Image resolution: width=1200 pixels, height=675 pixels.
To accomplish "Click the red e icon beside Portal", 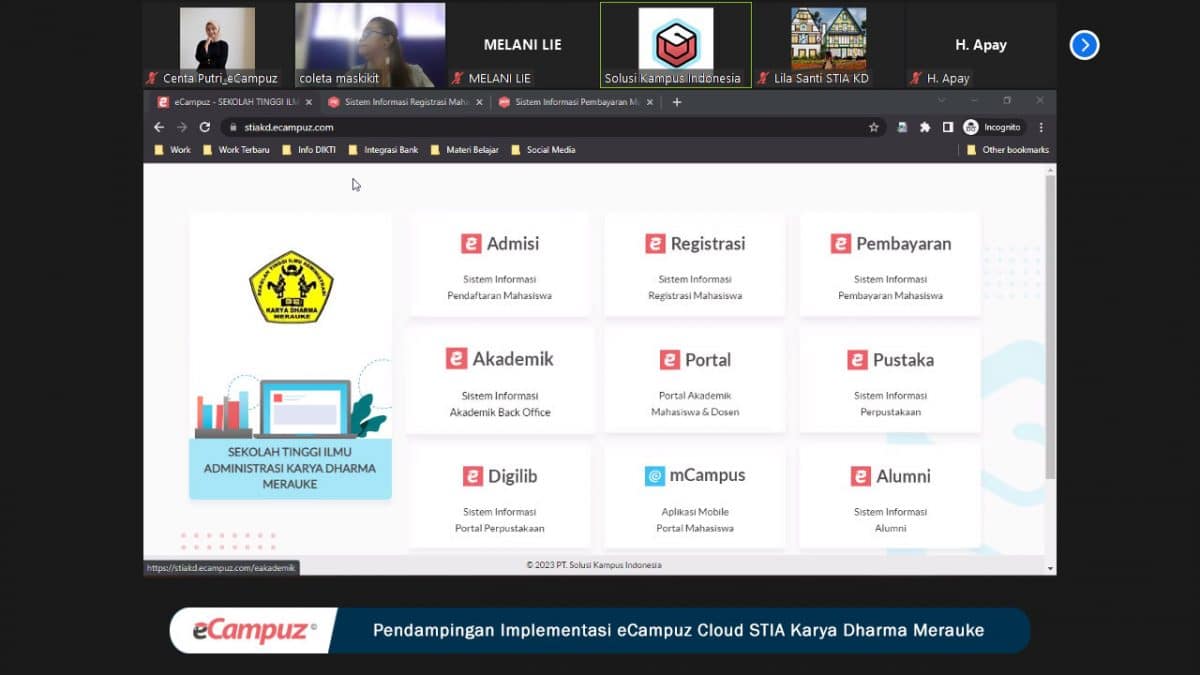I will (669, 359).
